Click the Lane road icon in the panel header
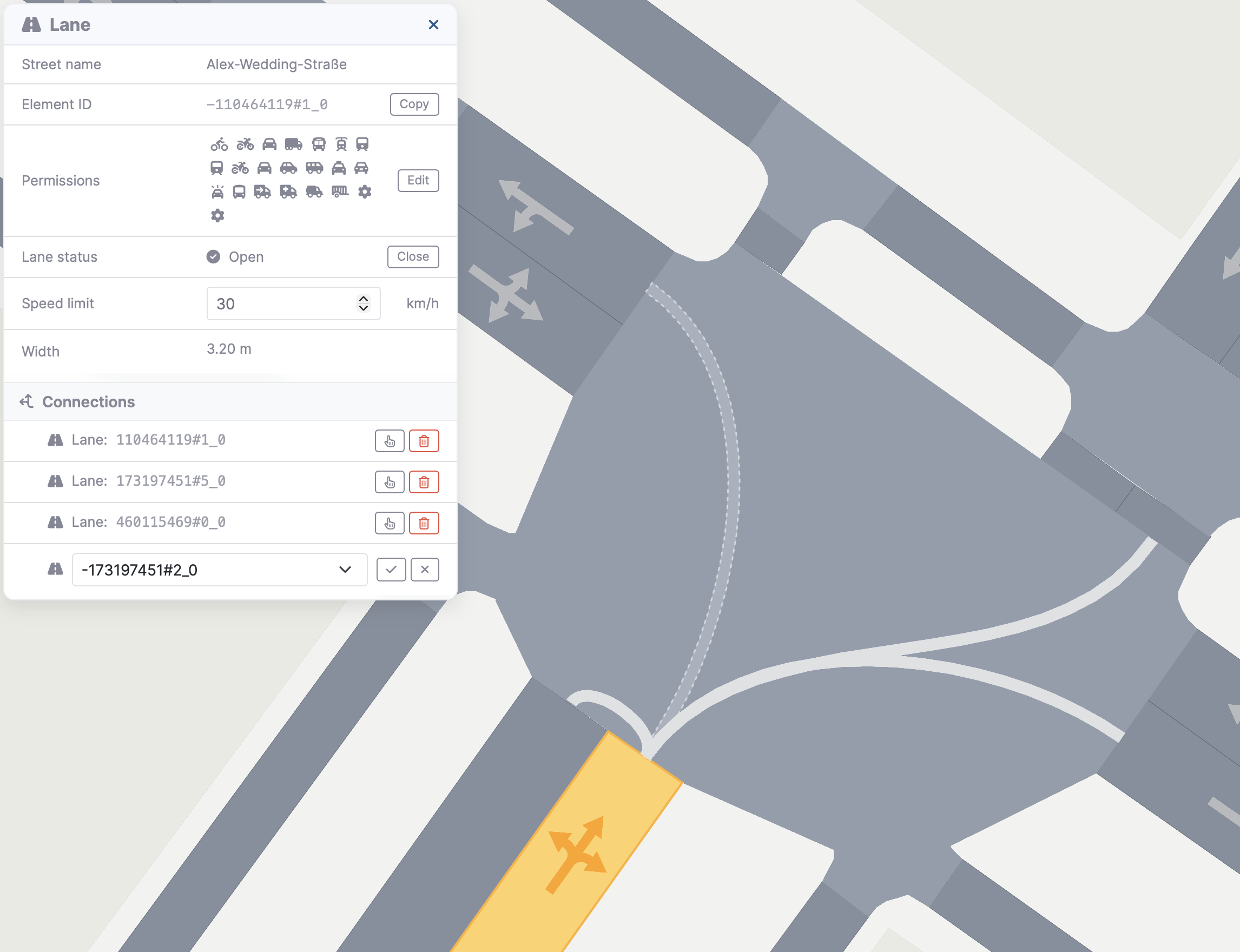 pos(32,24)
